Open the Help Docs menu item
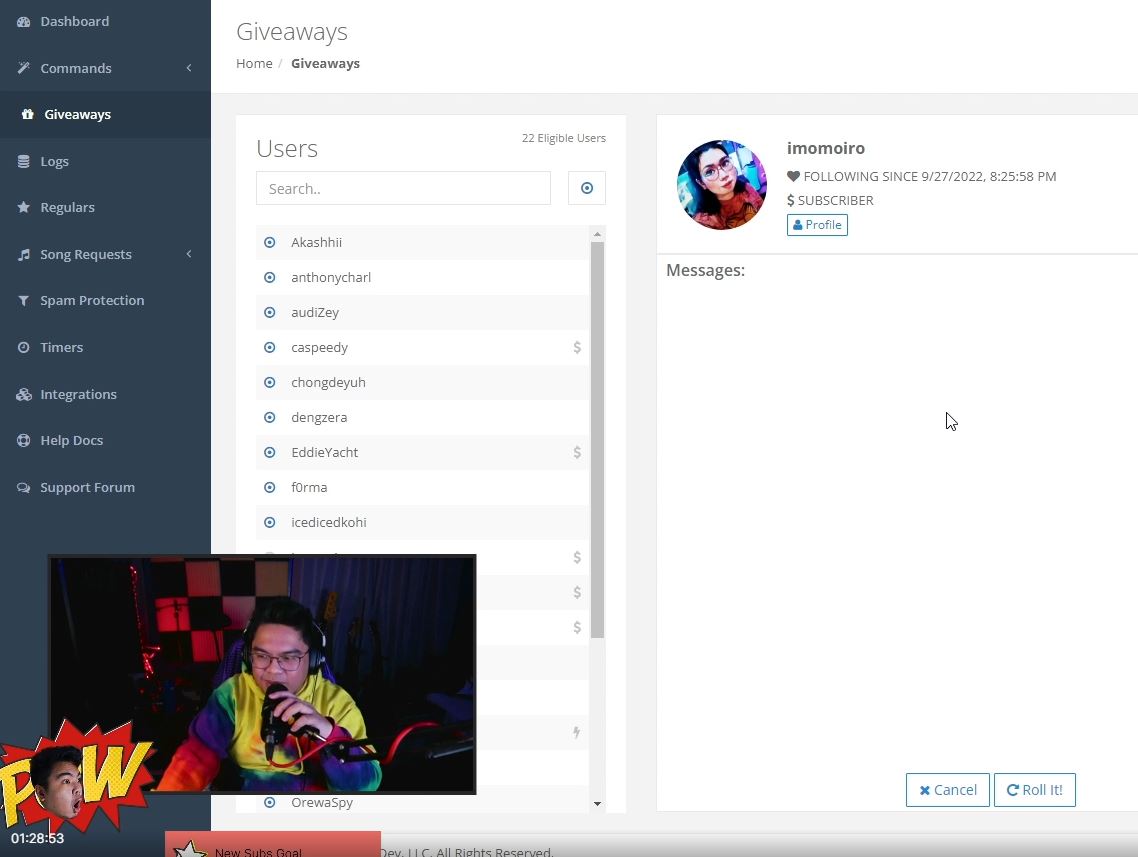This screenshot has width=1138, height=857. coord(105,440)
